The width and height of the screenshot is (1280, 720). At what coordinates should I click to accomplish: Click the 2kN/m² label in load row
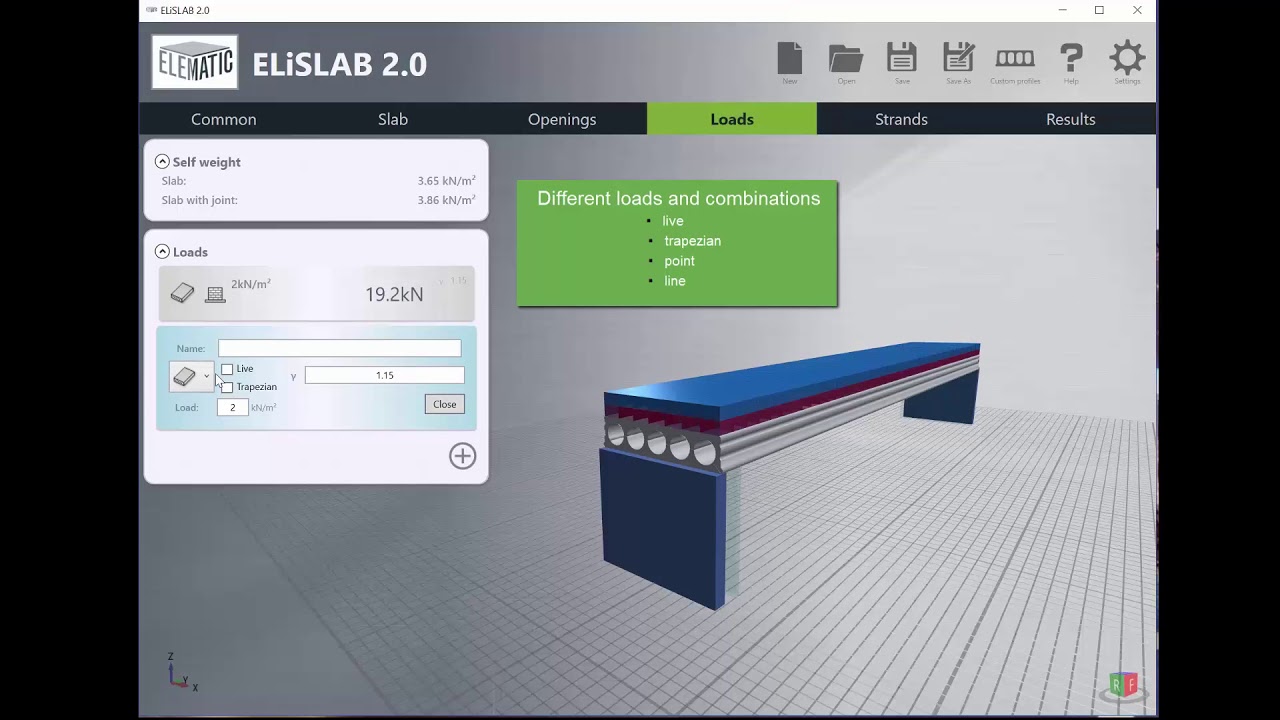(251, 284)
